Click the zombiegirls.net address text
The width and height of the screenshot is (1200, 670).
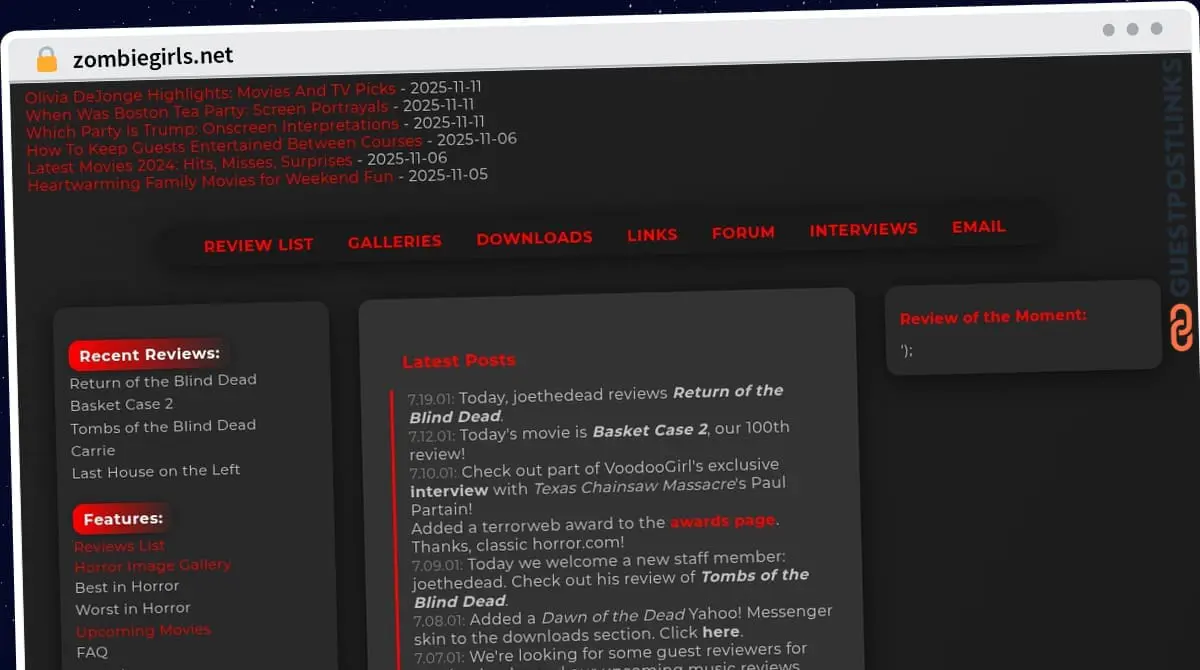point(153,58)
